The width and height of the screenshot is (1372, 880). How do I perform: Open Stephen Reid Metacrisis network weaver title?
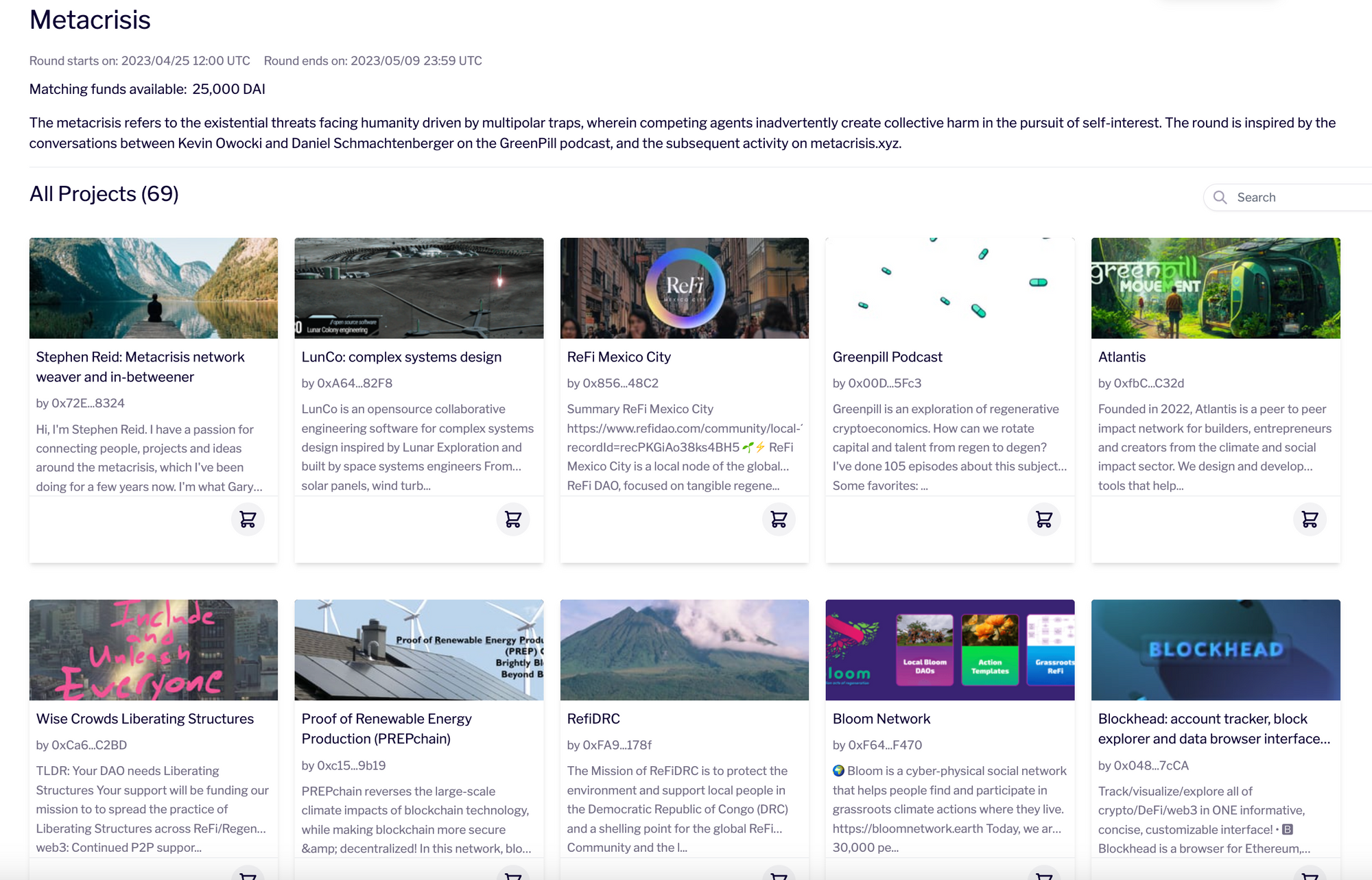pyautogui.click(x=140, y=366)
